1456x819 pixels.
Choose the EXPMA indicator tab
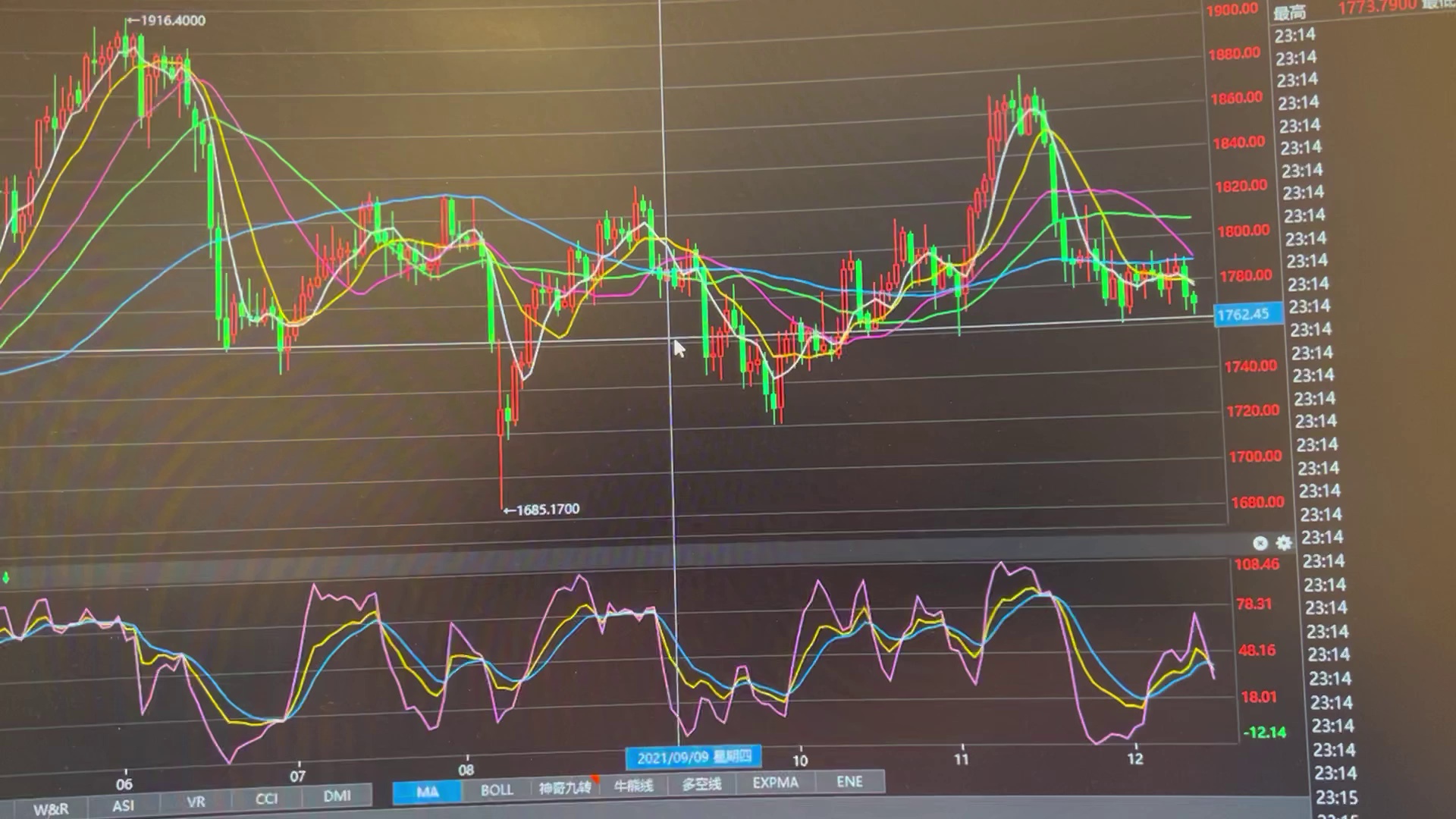775,782
